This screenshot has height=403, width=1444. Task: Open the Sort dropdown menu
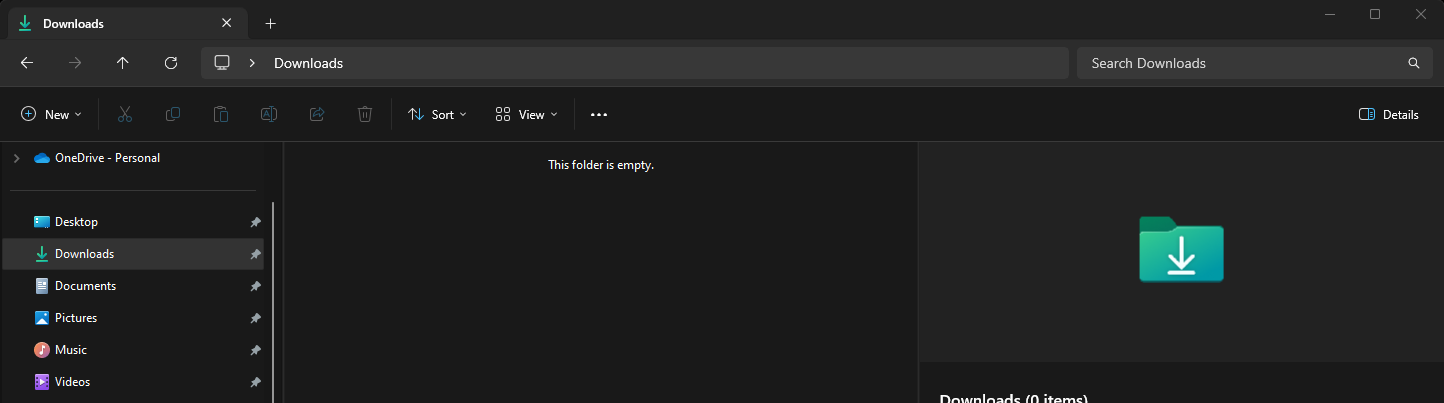coord(437,115)
